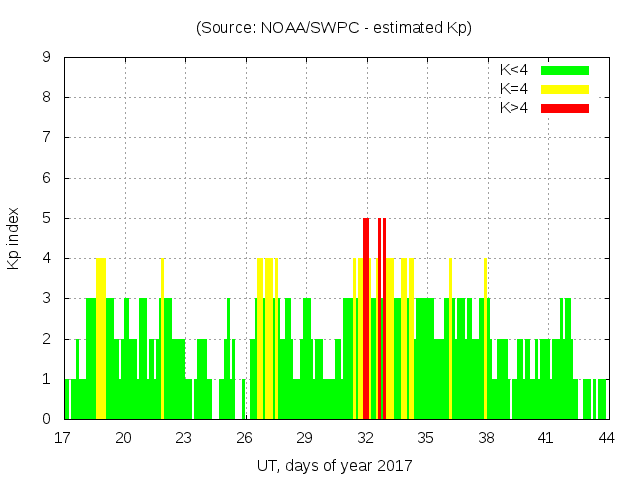Click the green K<4 legend swatch
Screen dimensions: 640x480
pos(565,70)
